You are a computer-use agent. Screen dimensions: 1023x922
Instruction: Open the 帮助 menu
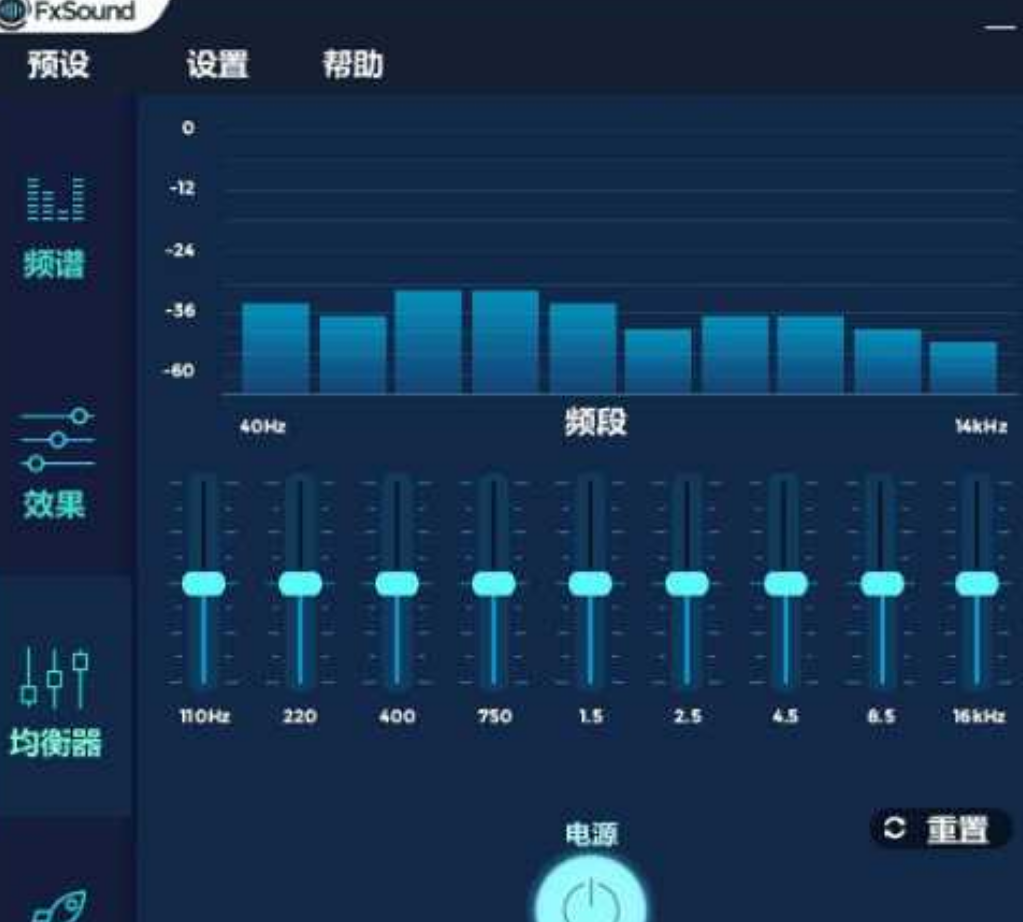click(353, 65)
